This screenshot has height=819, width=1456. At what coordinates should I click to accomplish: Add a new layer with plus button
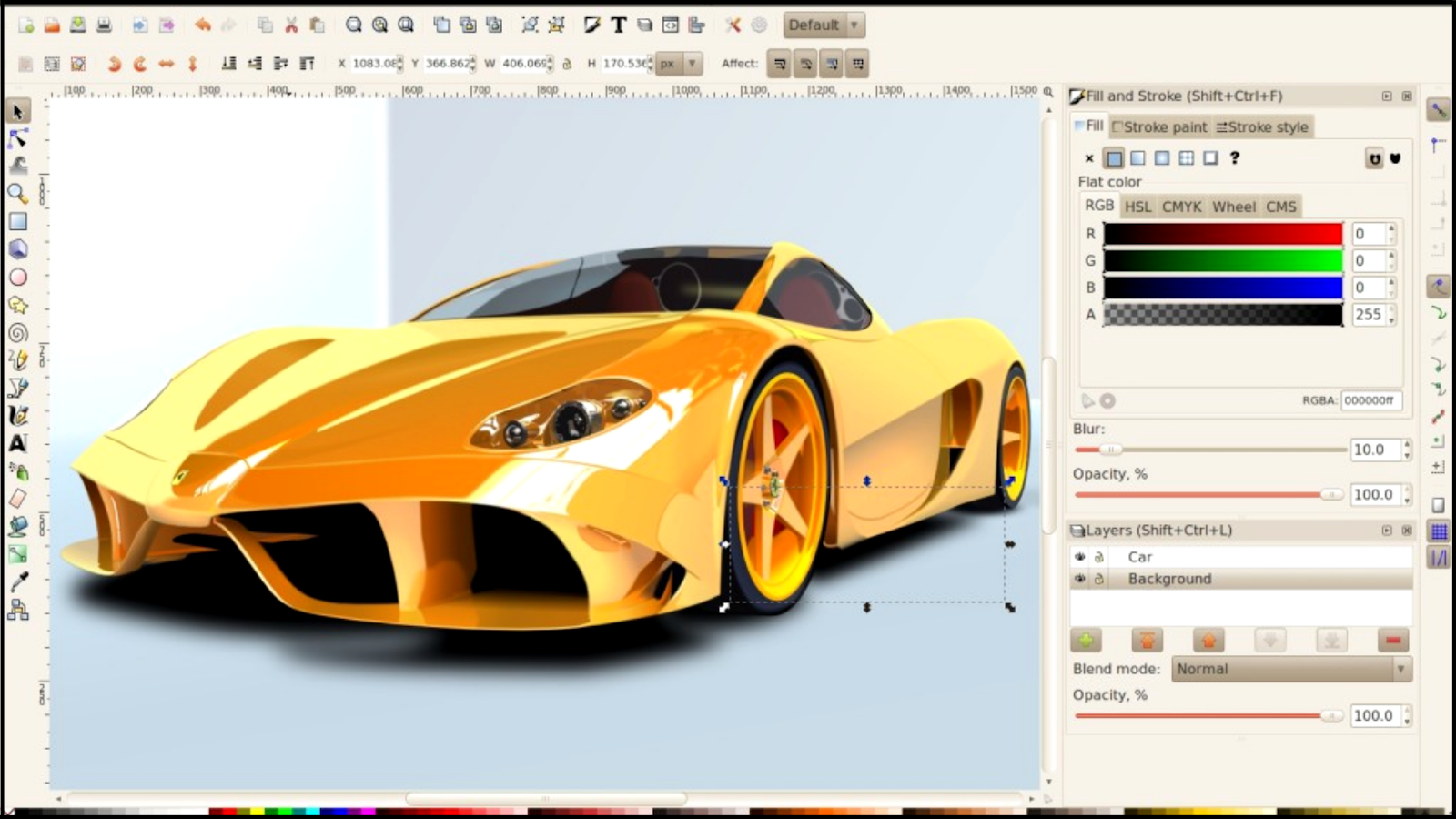click(x=1086, y=641)
